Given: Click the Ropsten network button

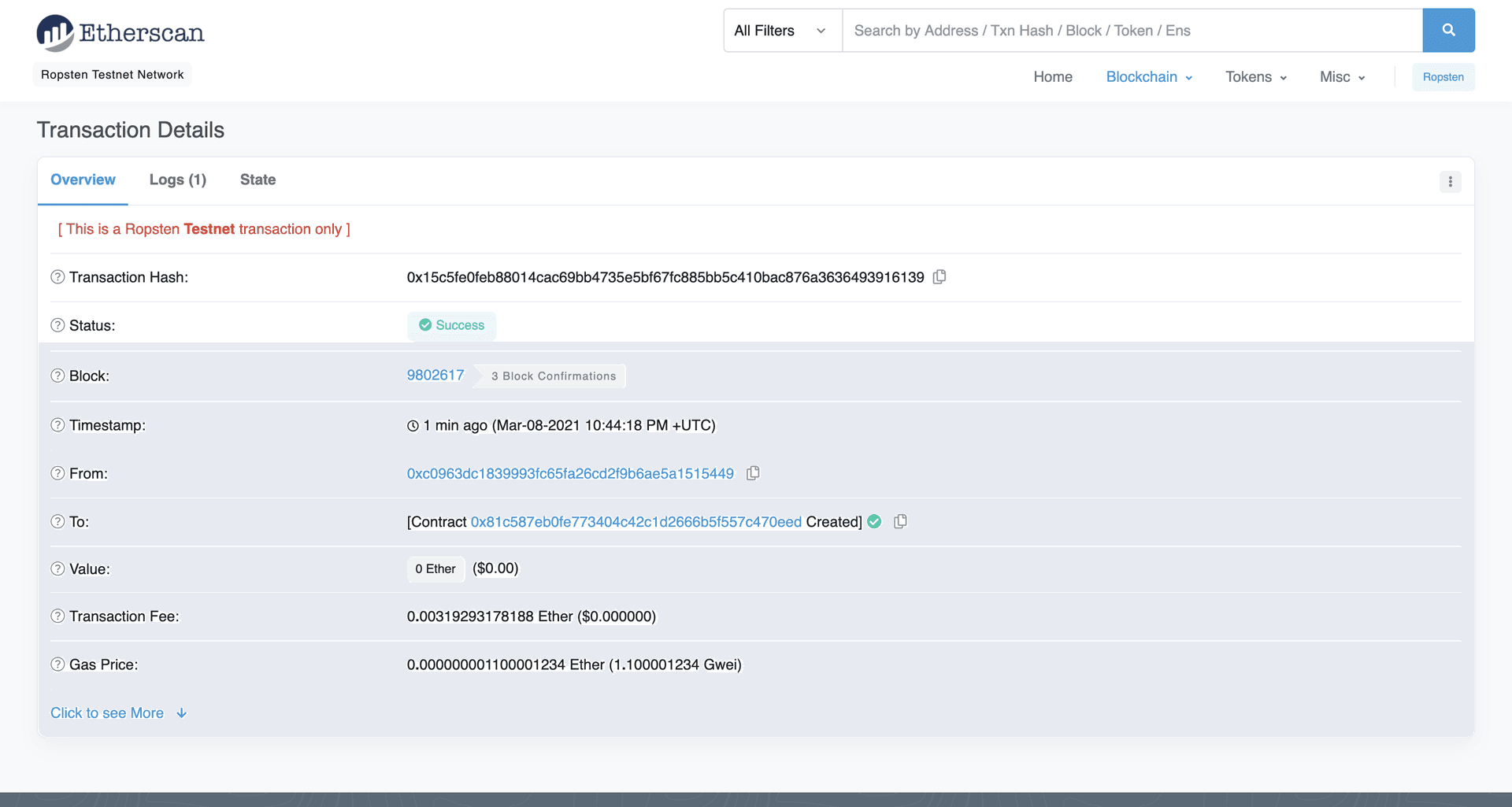Looking at the screenshot, I should pos(1443,76).
